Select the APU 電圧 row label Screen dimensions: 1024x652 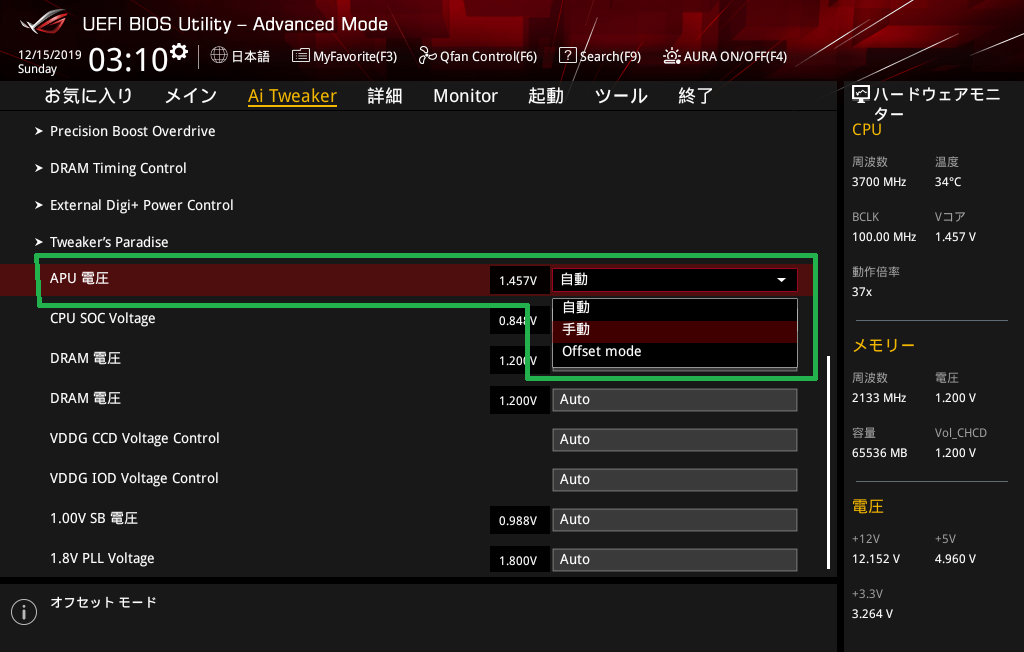tap(79, 278)
